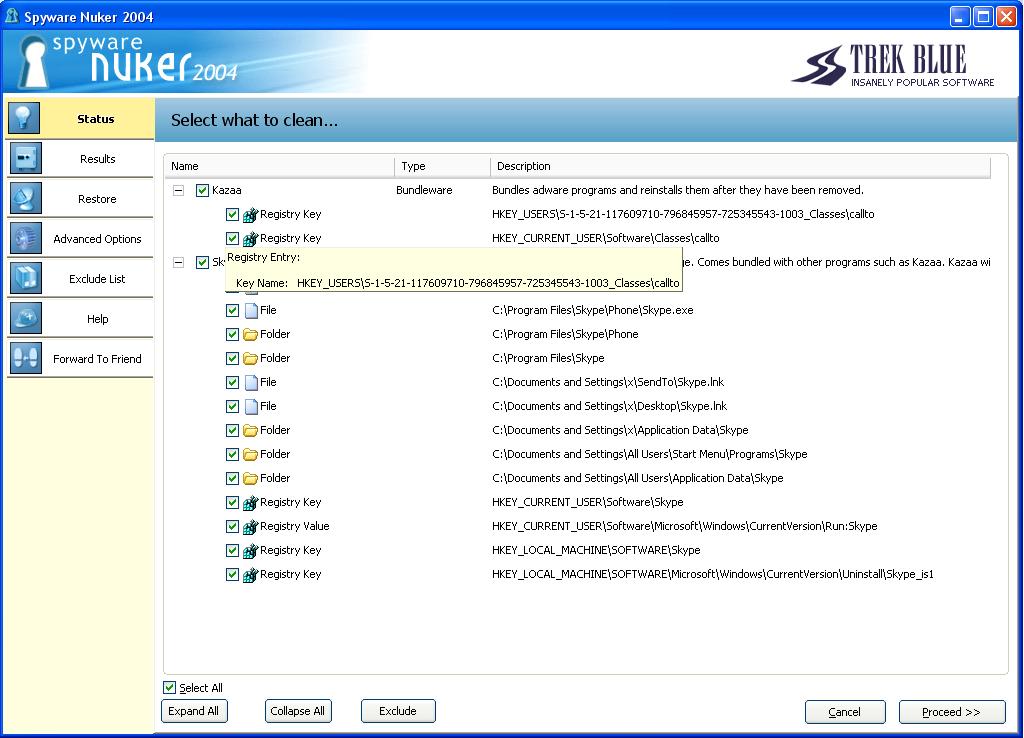Sort by the Description column header
Image resolution: width=1024 pixels, height=738 pixels.
pos(741,166)
